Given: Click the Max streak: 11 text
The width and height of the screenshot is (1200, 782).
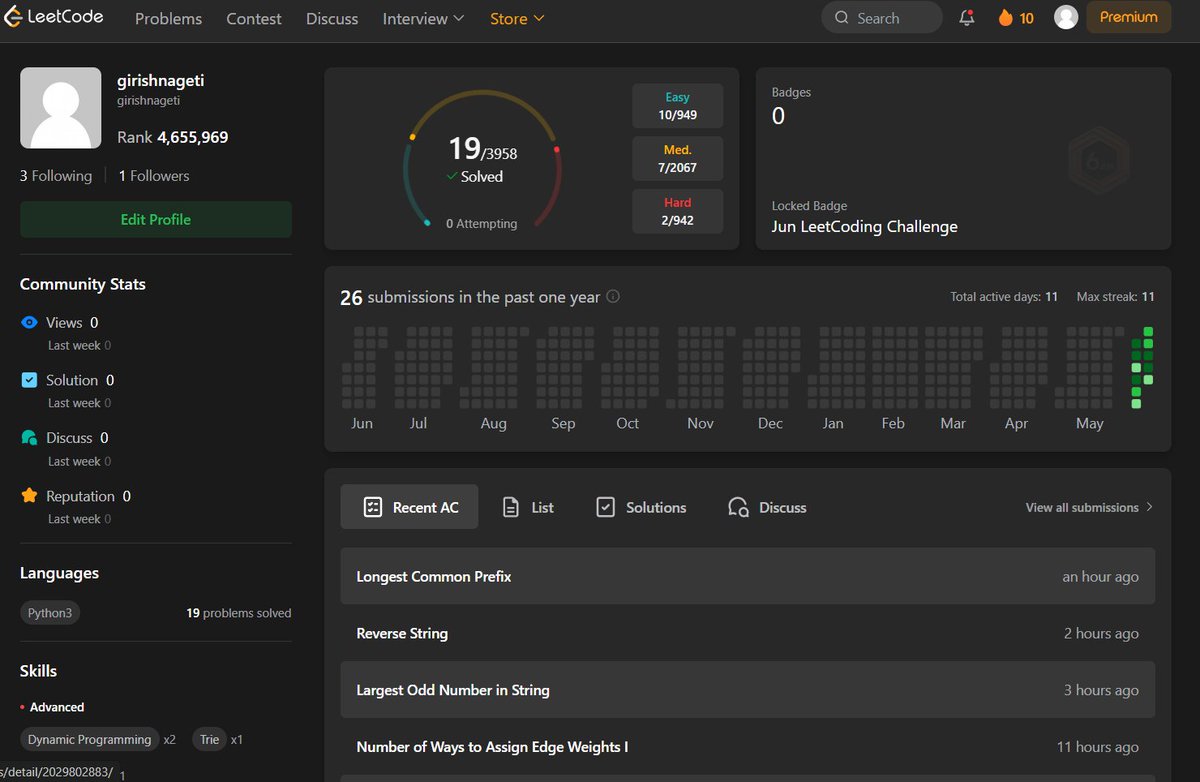Looking at the screenshot, I should click(x=1115, y=297).
